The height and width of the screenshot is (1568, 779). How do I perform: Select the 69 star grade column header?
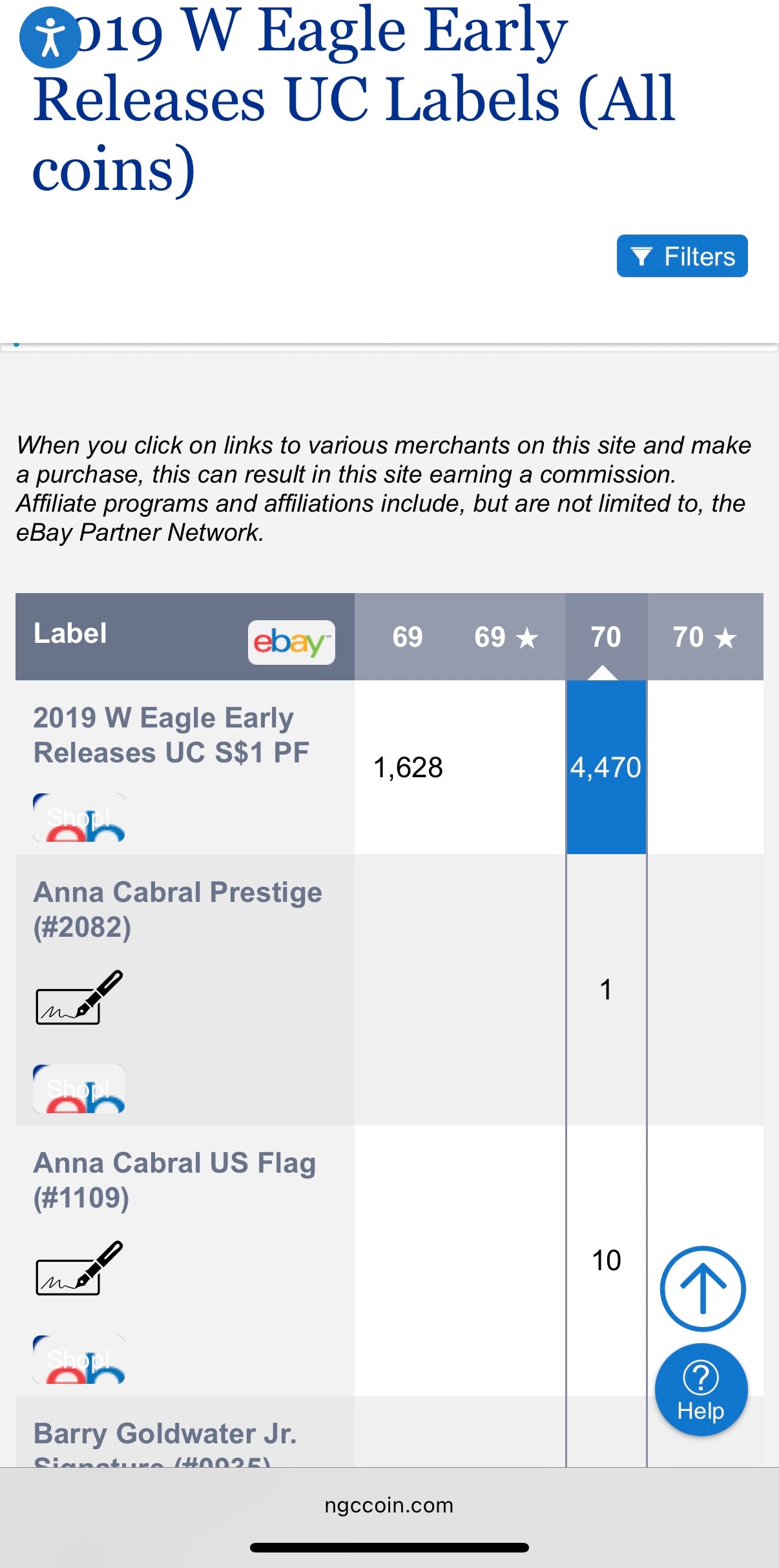coord(506,637)
